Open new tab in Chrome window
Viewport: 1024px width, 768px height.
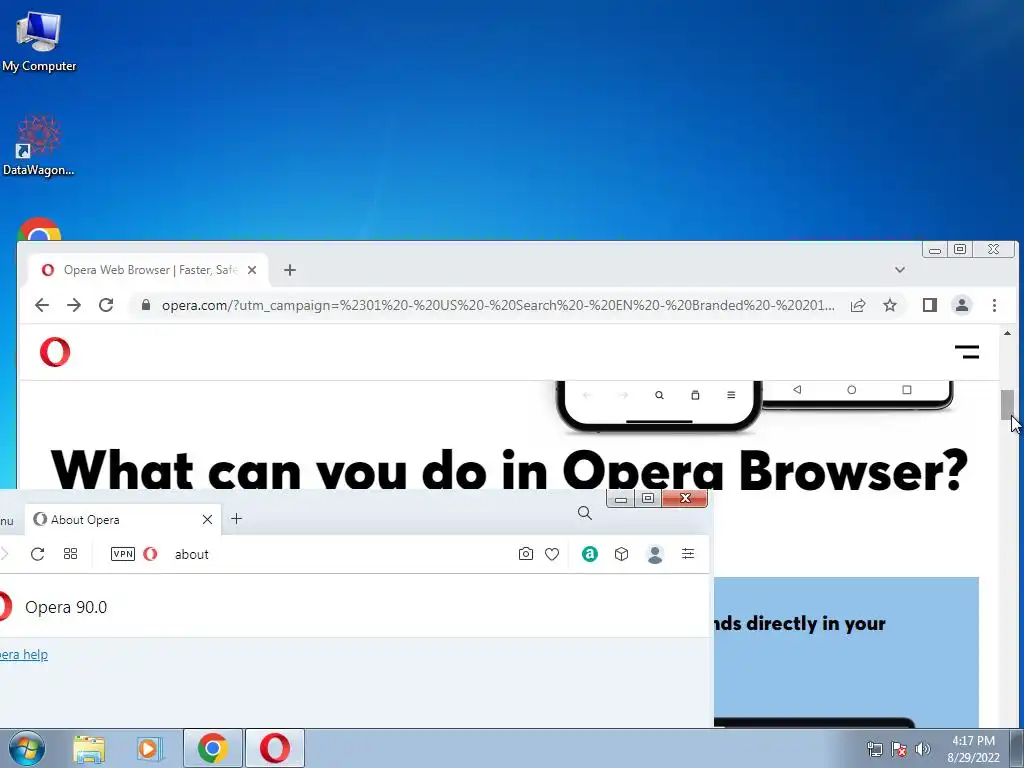pyautogui.click(x=290, y=270)
